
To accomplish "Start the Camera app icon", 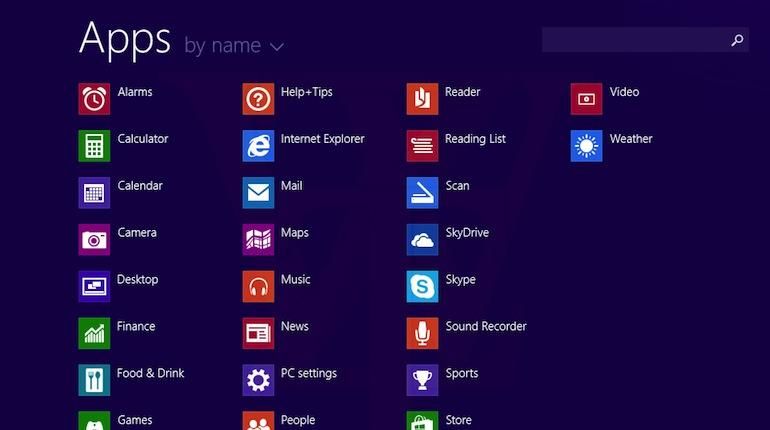I will (x=94, y=240).
